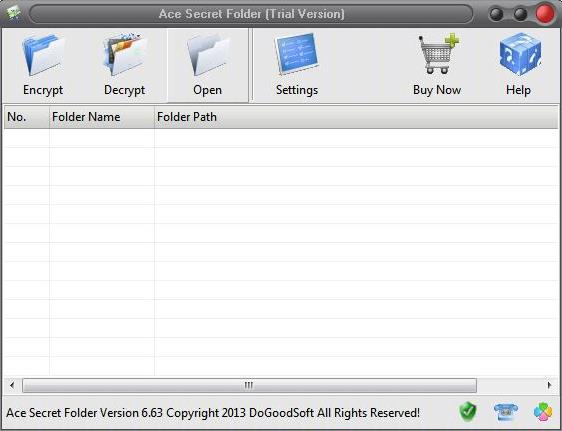Screen dimensions: 562x431
Task: Click the colorful clover icon in status bar
Action: (x=543, y=412)
